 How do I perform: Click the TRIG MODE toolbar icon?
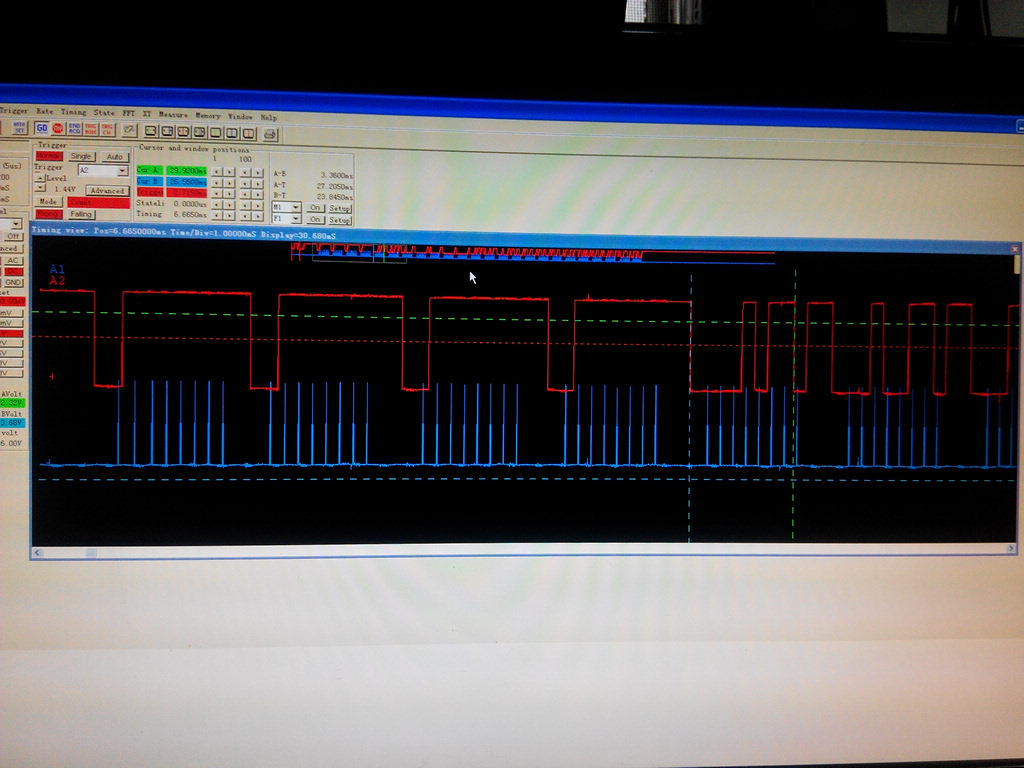(91, 129)
